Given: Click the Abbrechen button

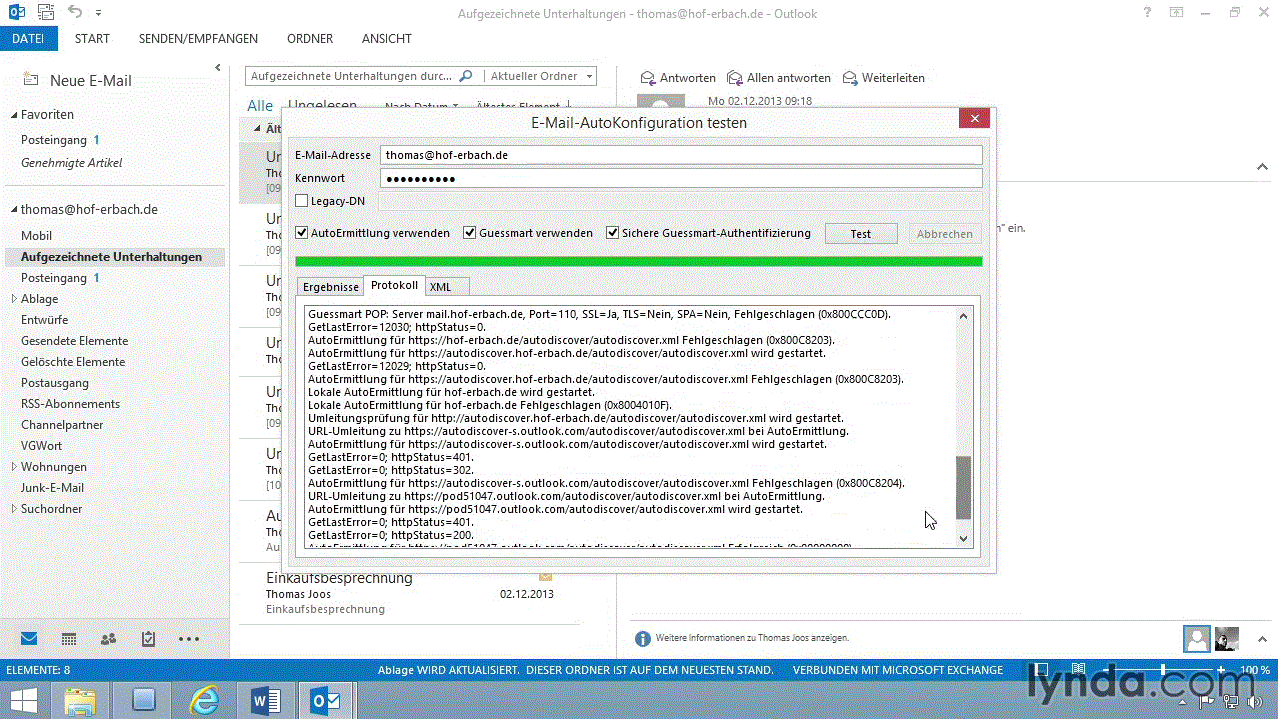Looking at the screenshot, I should (x=945, y=233).
